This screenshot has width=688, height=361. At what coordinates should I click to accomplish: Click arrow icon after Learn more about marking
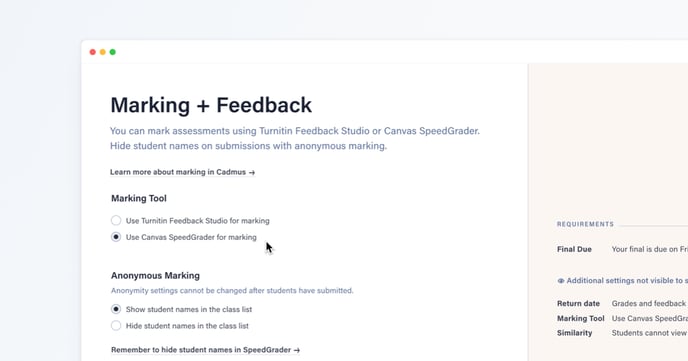[x=252, y=172]
